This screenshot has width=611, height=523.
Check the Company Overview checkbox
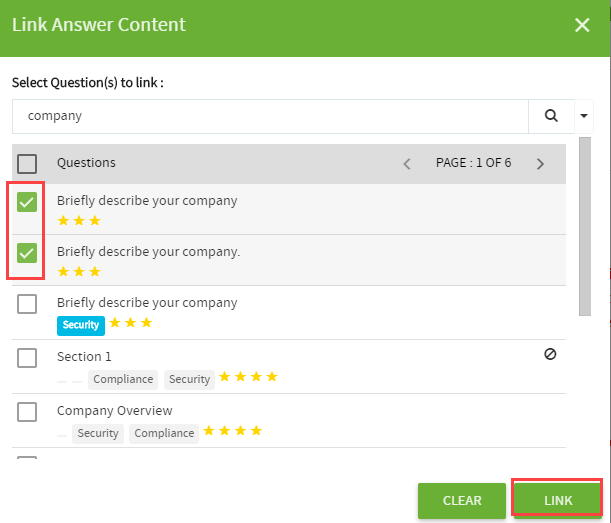coord(27,412)
